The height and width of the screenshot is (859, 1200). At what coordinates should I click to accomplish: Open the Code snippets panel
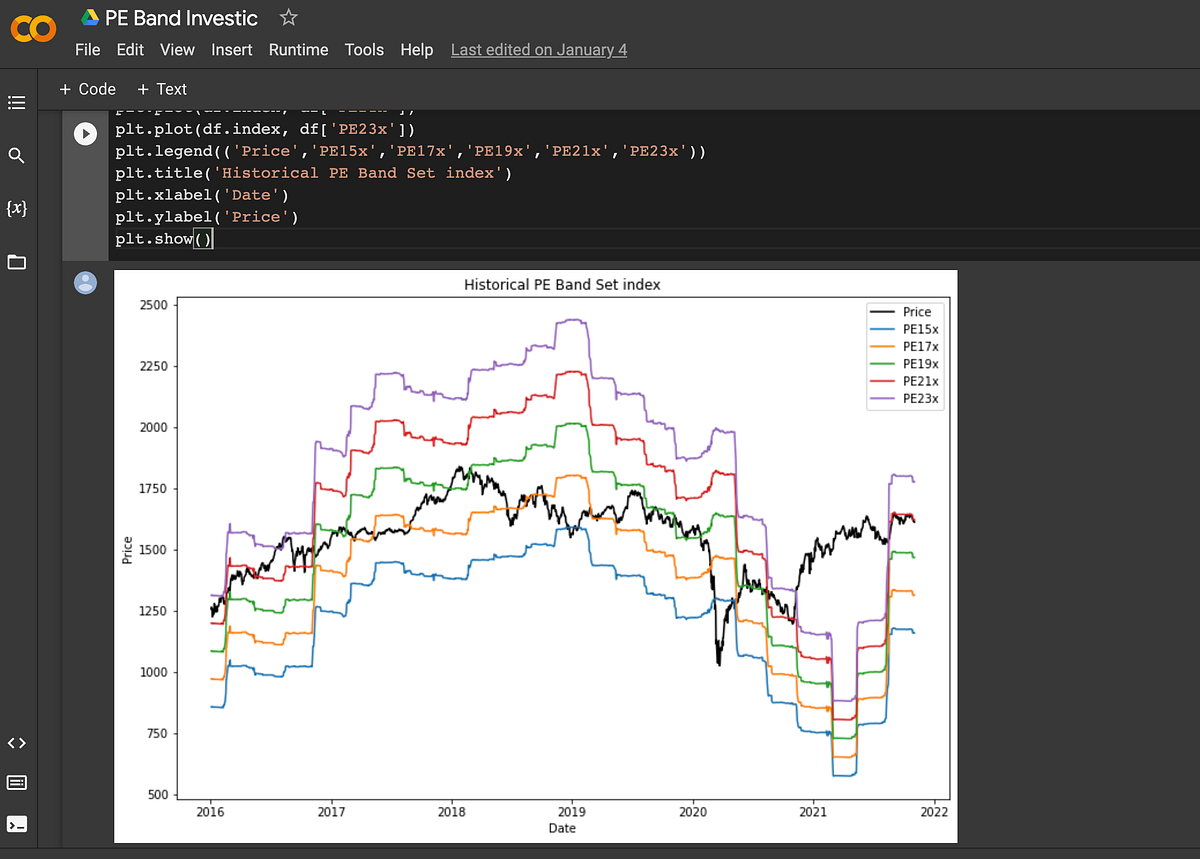16,743
